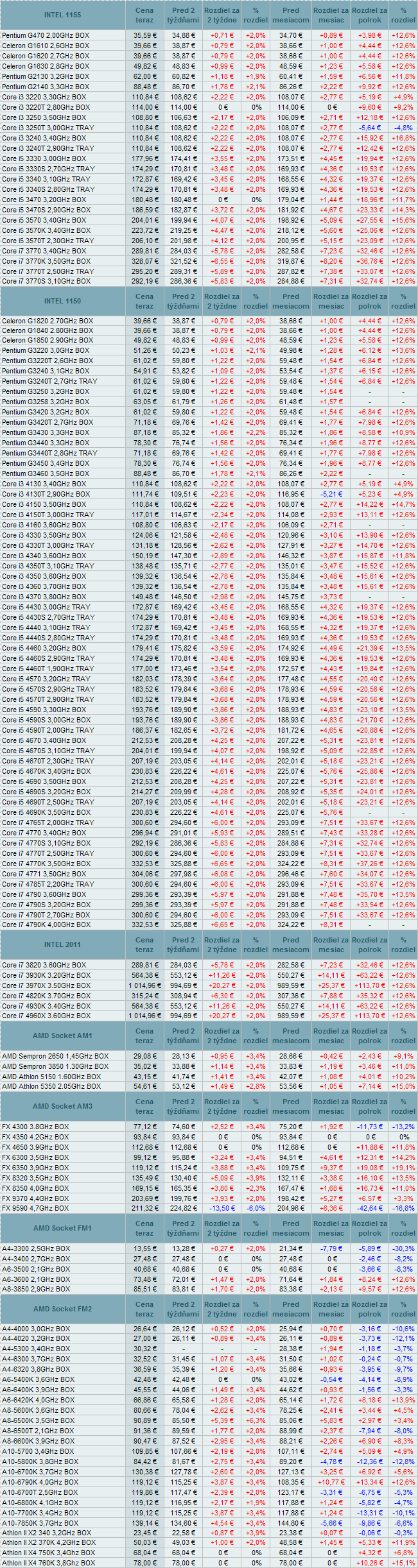Select the Core i3 4370 3,80GHz BOX row label
This screenshot has height=1568, width=418.
click(x=44, y=597)
